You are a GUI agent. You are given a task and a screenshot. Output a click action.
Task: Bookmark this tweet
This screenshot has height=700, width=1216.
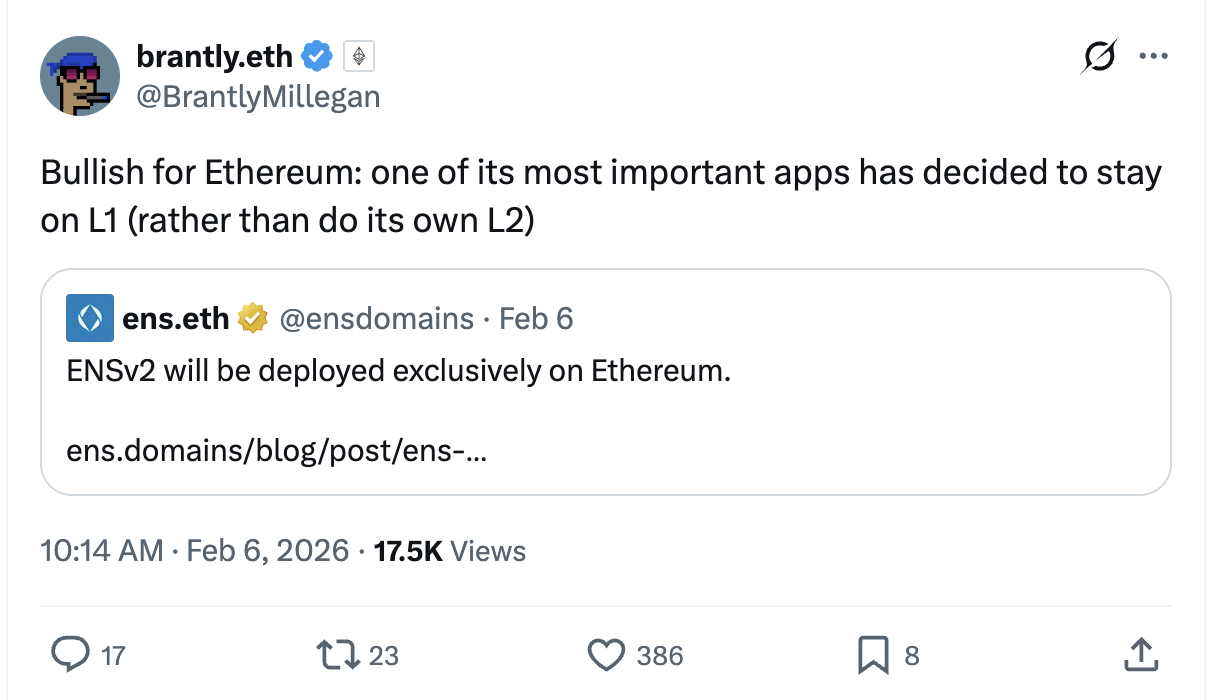(x=872, y=655)
